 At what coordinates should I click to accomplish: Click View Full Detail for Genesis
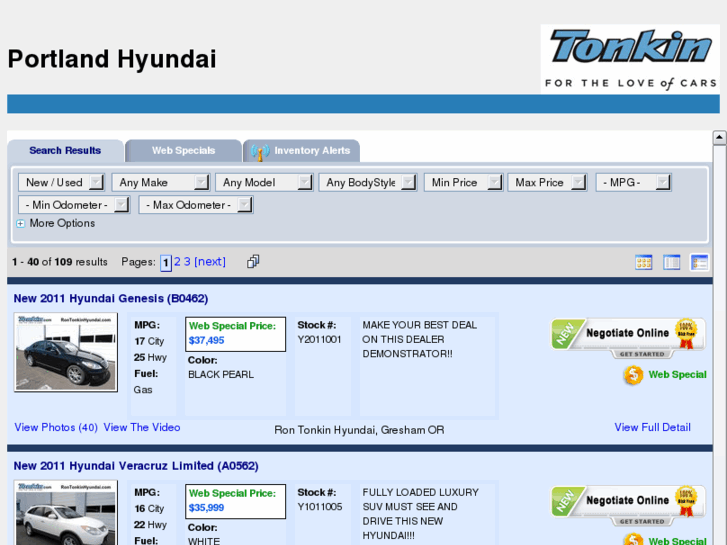pyautogui.click(x=652, y=427)
